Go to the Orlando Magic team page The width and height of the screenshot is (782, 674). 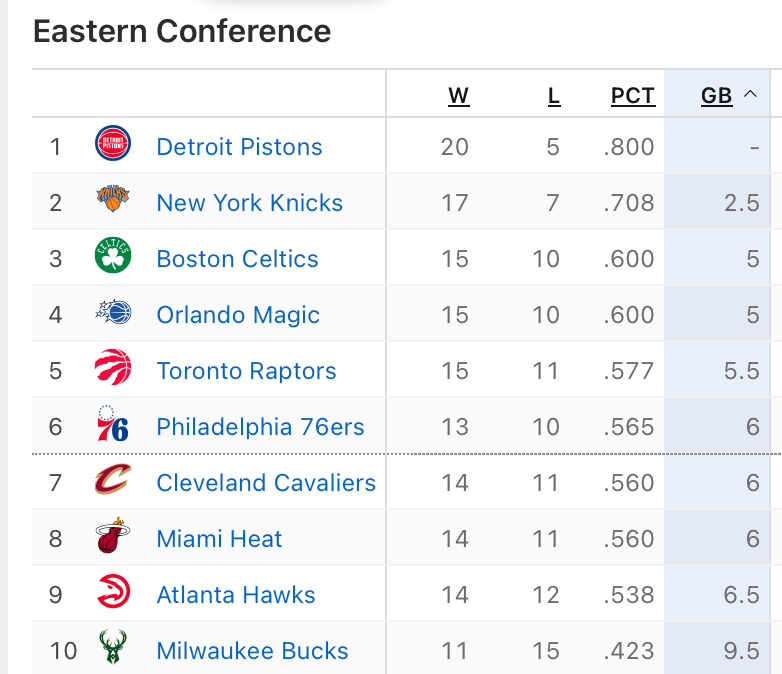[238, 315]
